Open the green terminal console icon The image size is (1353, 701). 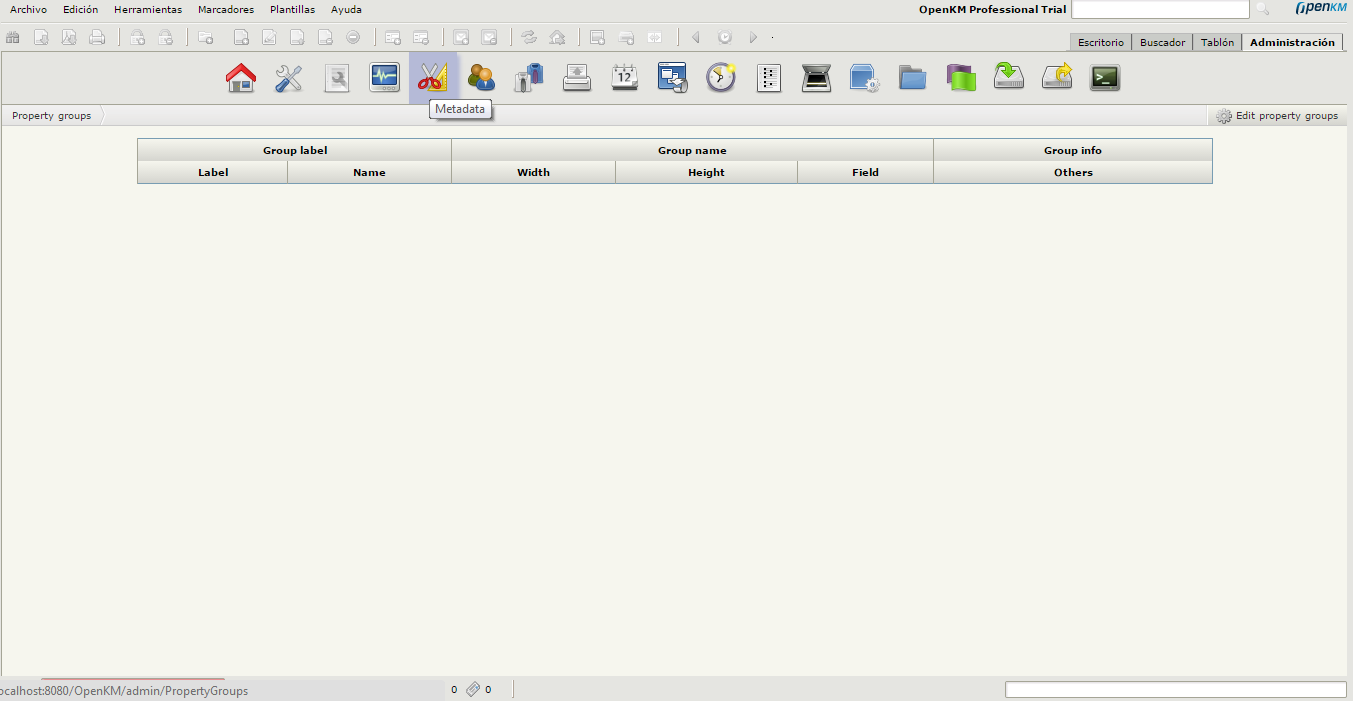tap(1105, 78)
